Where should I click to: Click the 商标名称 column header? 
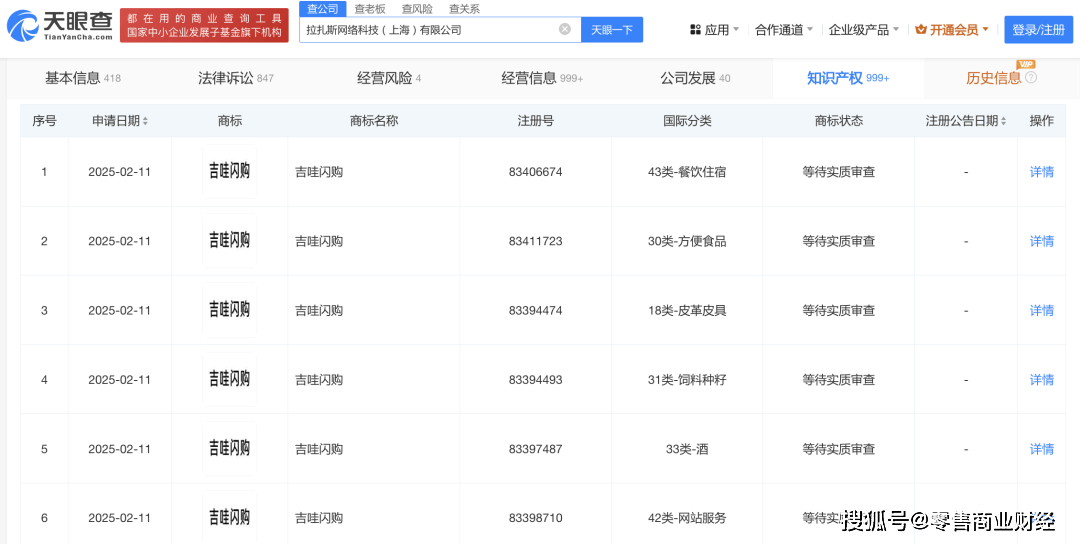[374, 121]
